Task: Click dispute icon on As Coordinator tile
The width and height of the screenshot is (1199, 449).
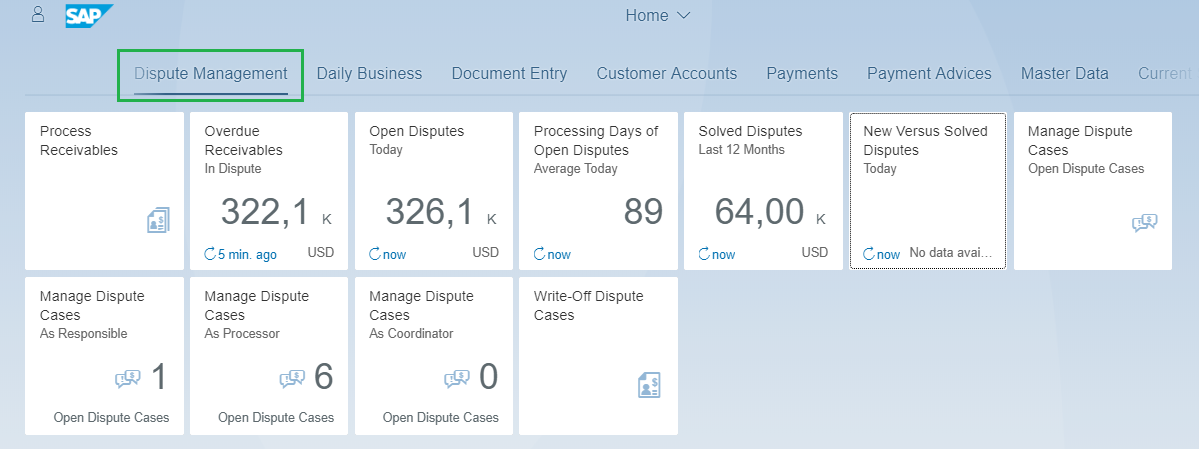Action: 457,378
